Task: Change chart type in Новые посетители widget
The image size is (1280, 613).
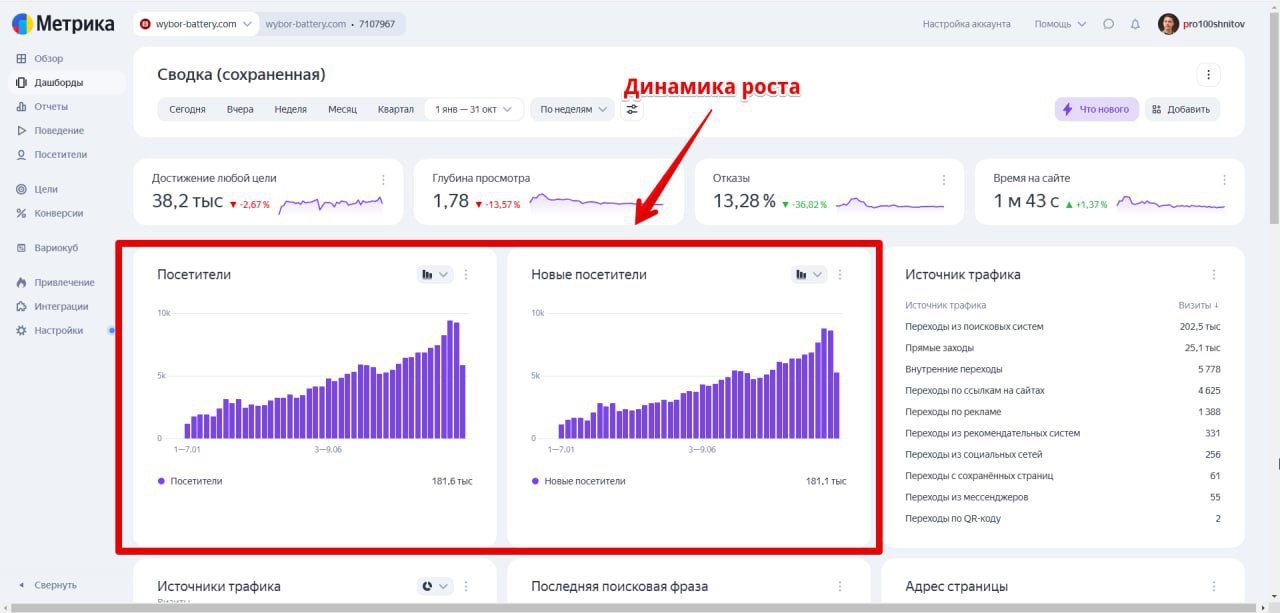Action: [x=809, y=274]
